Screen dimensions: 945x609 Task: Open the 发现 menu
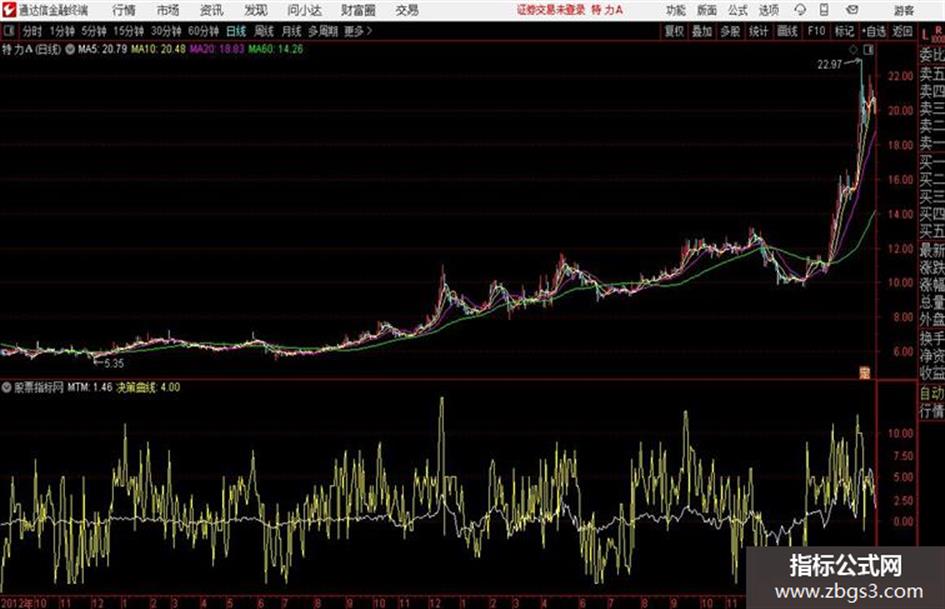[x=256, y=10]
